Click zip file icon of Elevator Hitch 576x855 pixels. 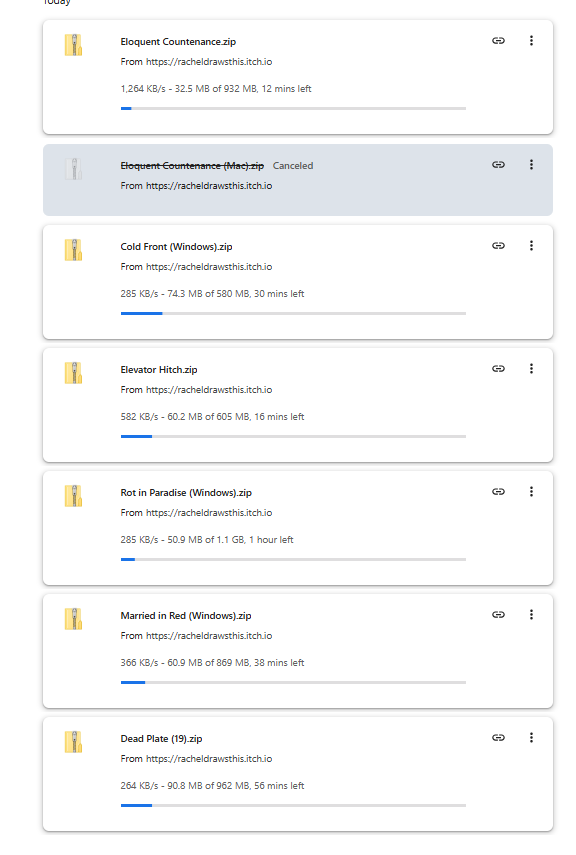(x=73, y=373)
